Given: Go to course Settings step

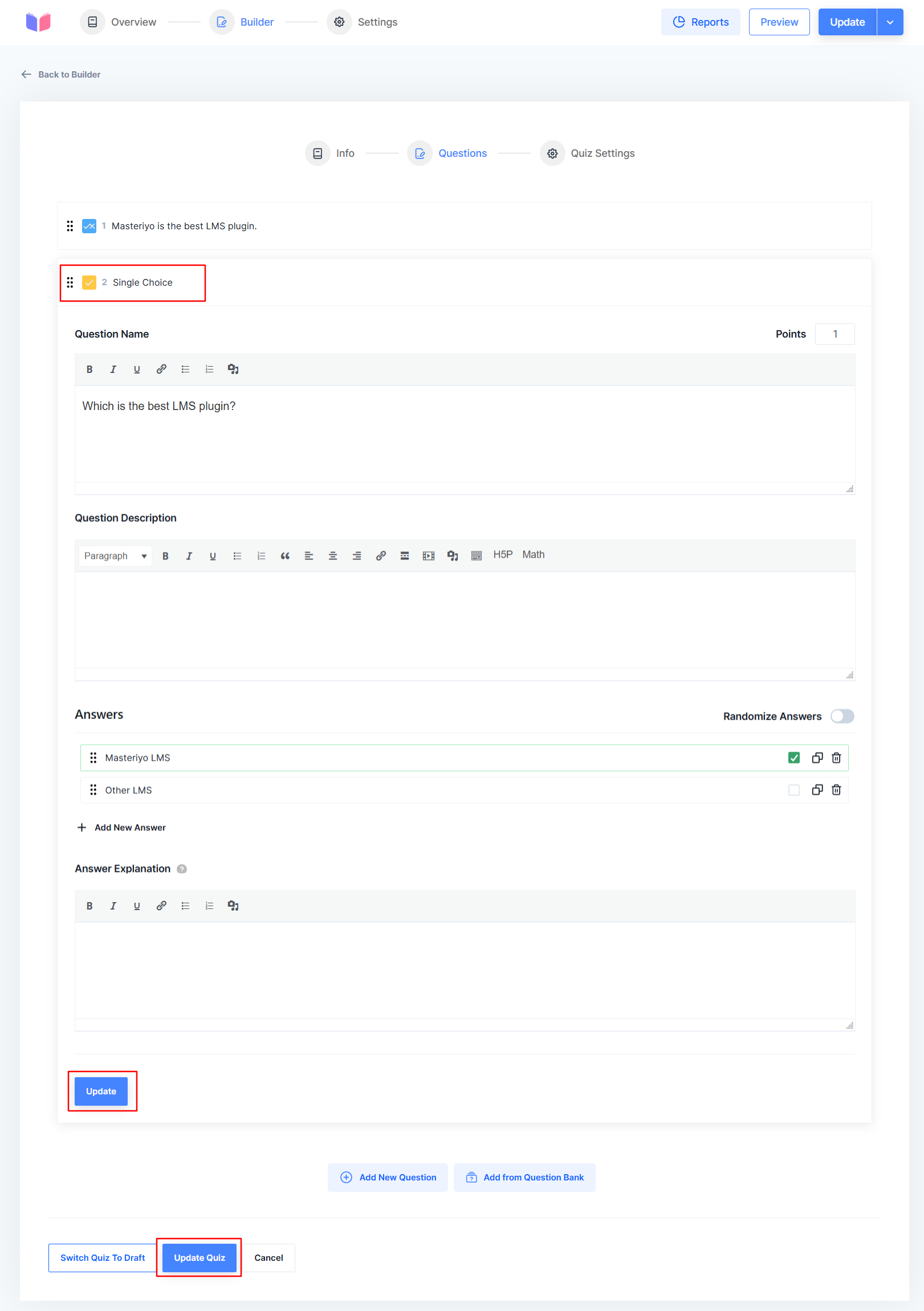Looking at the screenshot, I should 363,22.
